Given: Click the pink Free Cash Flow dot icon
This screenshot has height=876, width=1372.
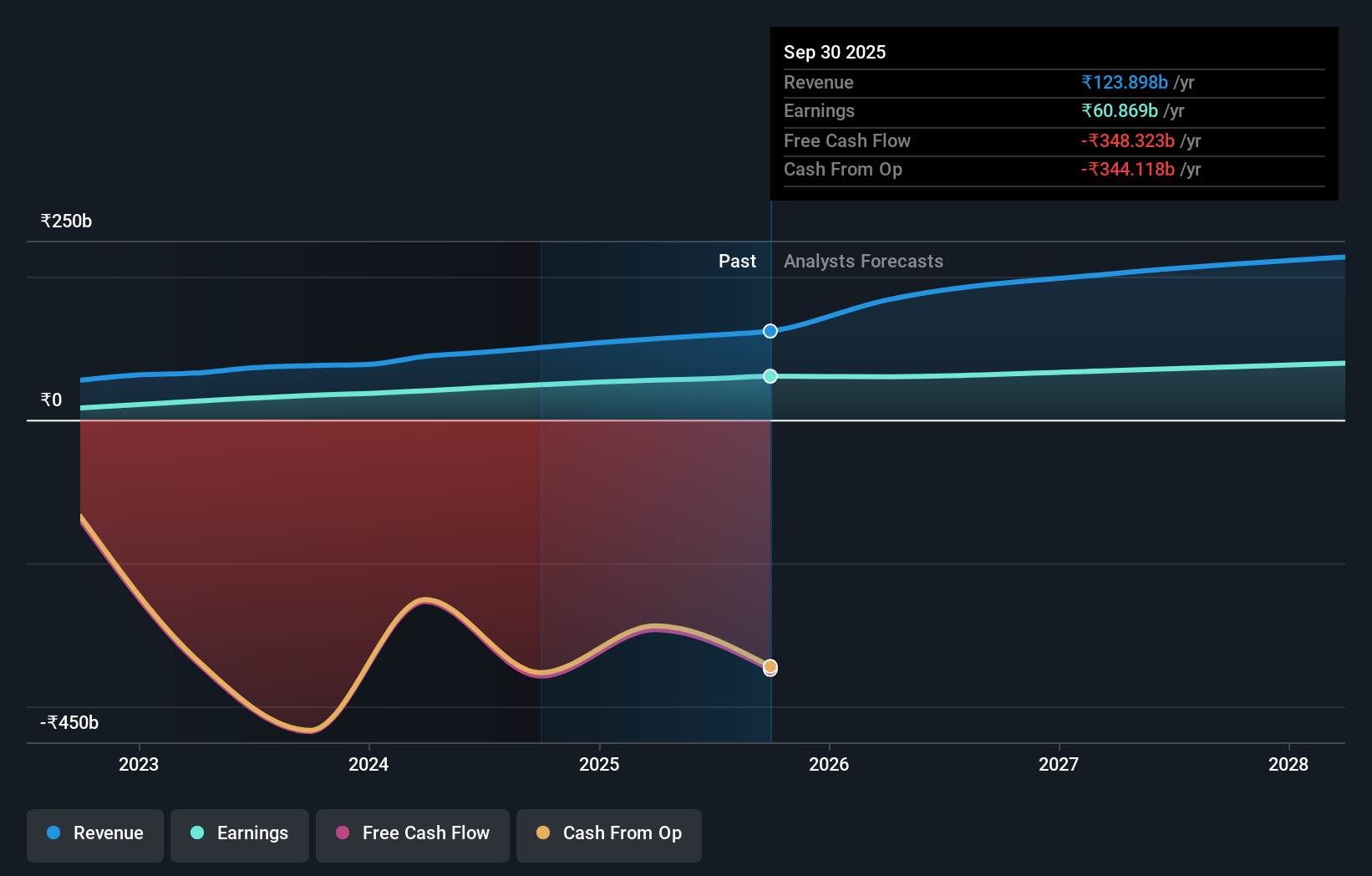Looking at the screenshot, I should 342,833.
